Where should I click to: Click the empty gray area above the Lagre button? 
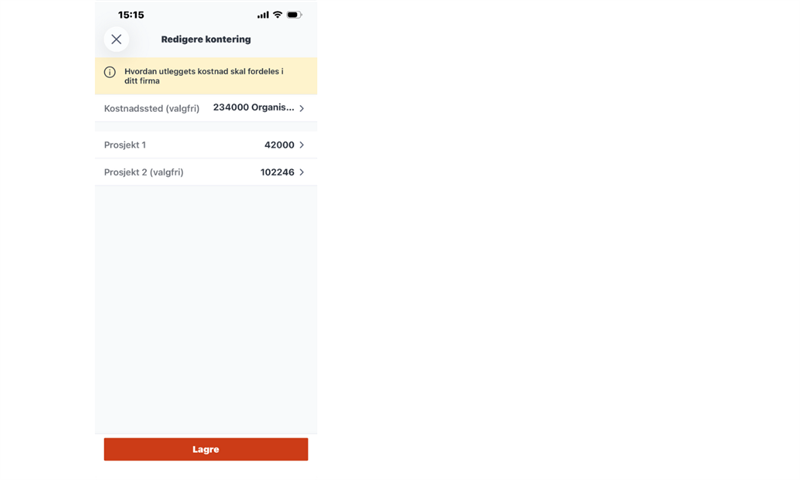tap(206, 310)
